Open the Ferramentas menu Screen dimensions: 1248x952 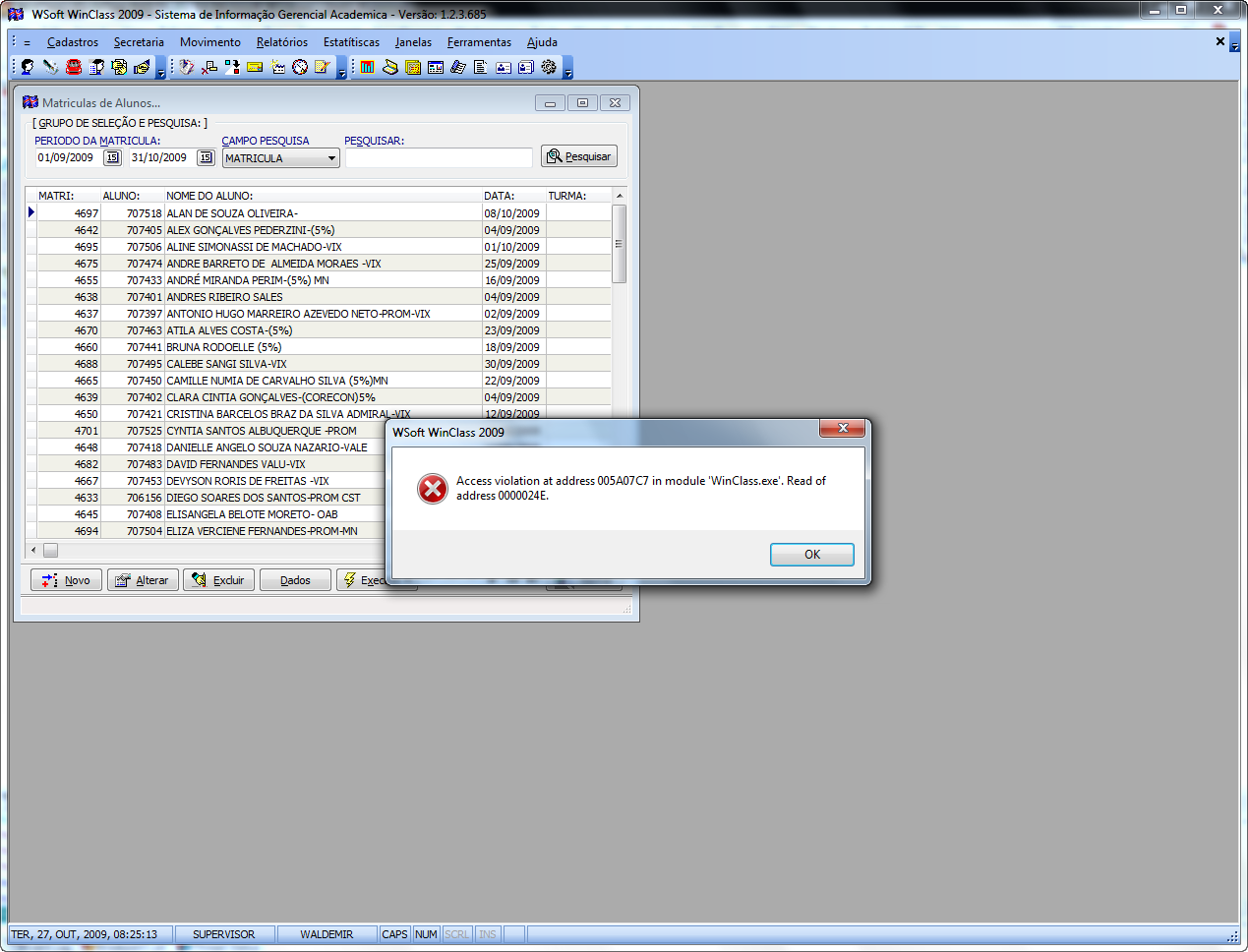(479, 42)
